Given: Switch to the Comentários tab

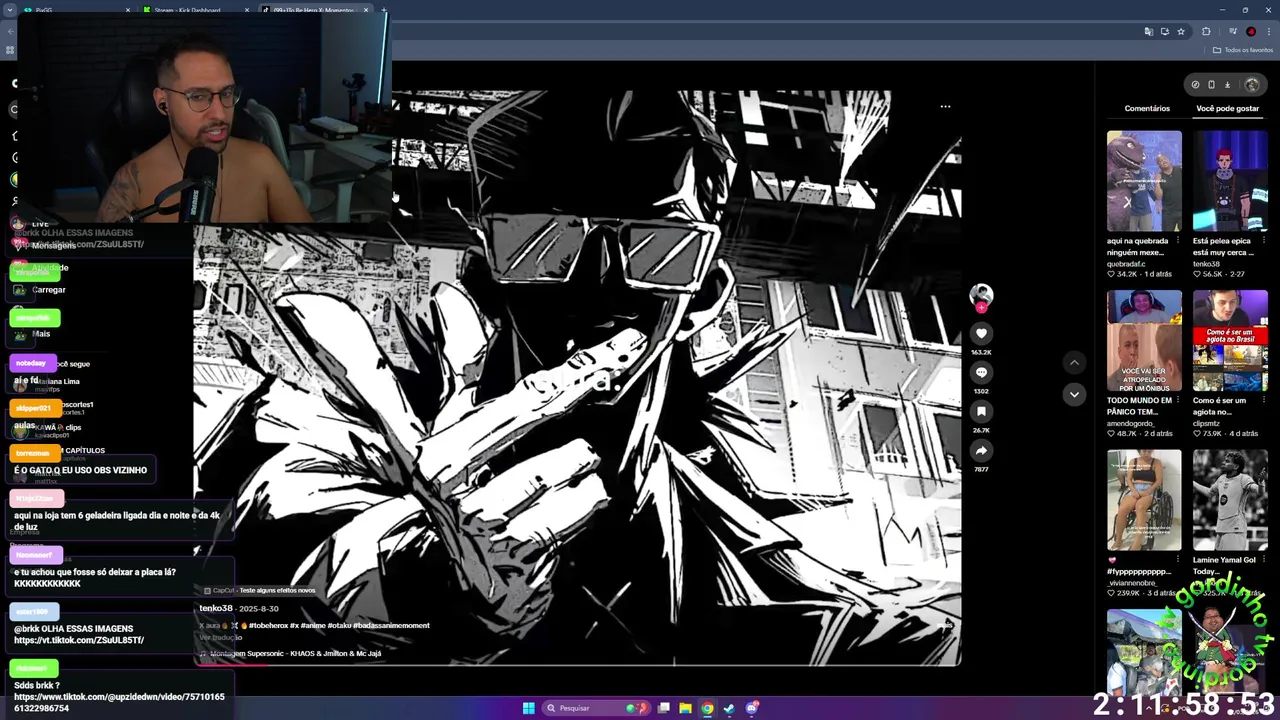Looking at the screenshot, I should click(1147, 108).
